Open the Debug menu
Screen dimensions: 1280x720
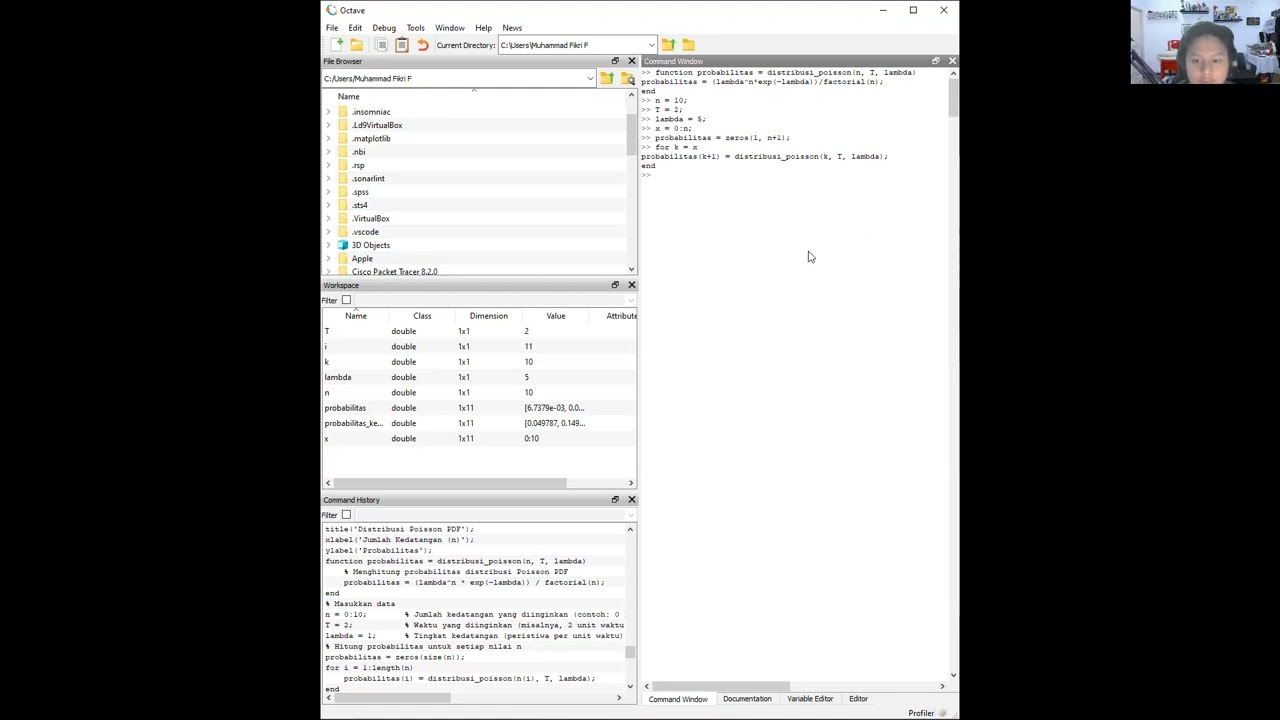tap(384, 28)
